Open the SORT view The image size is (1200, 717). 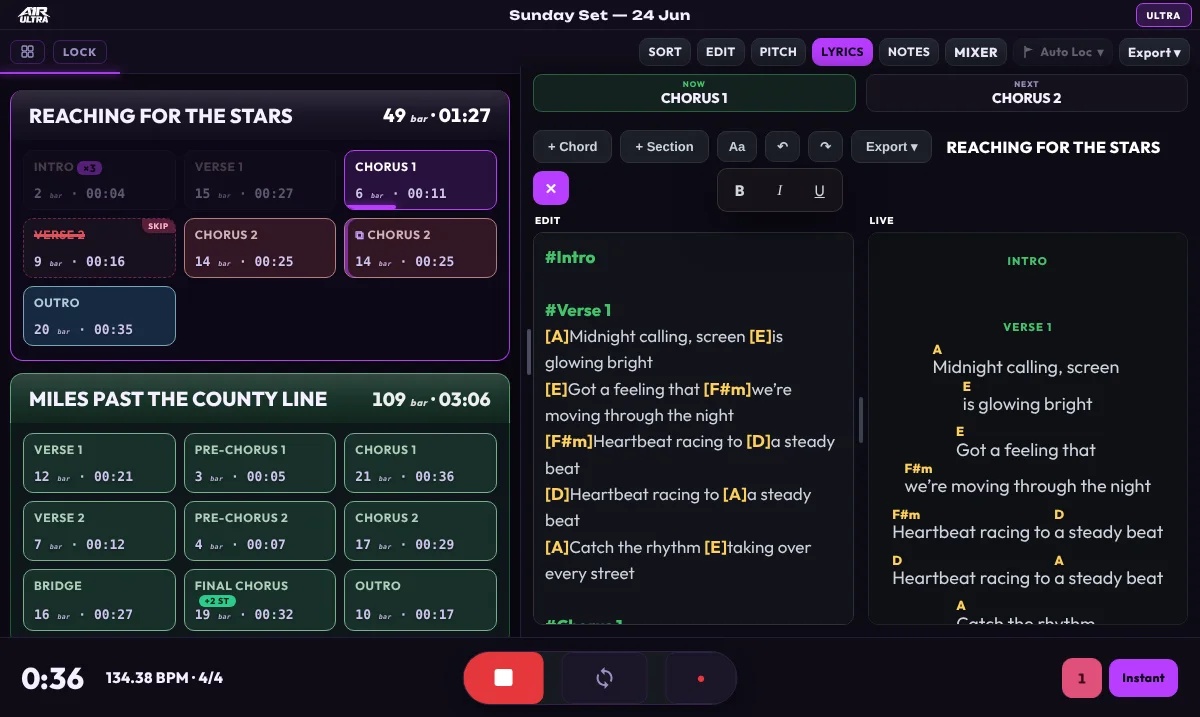tap(665, 52)
